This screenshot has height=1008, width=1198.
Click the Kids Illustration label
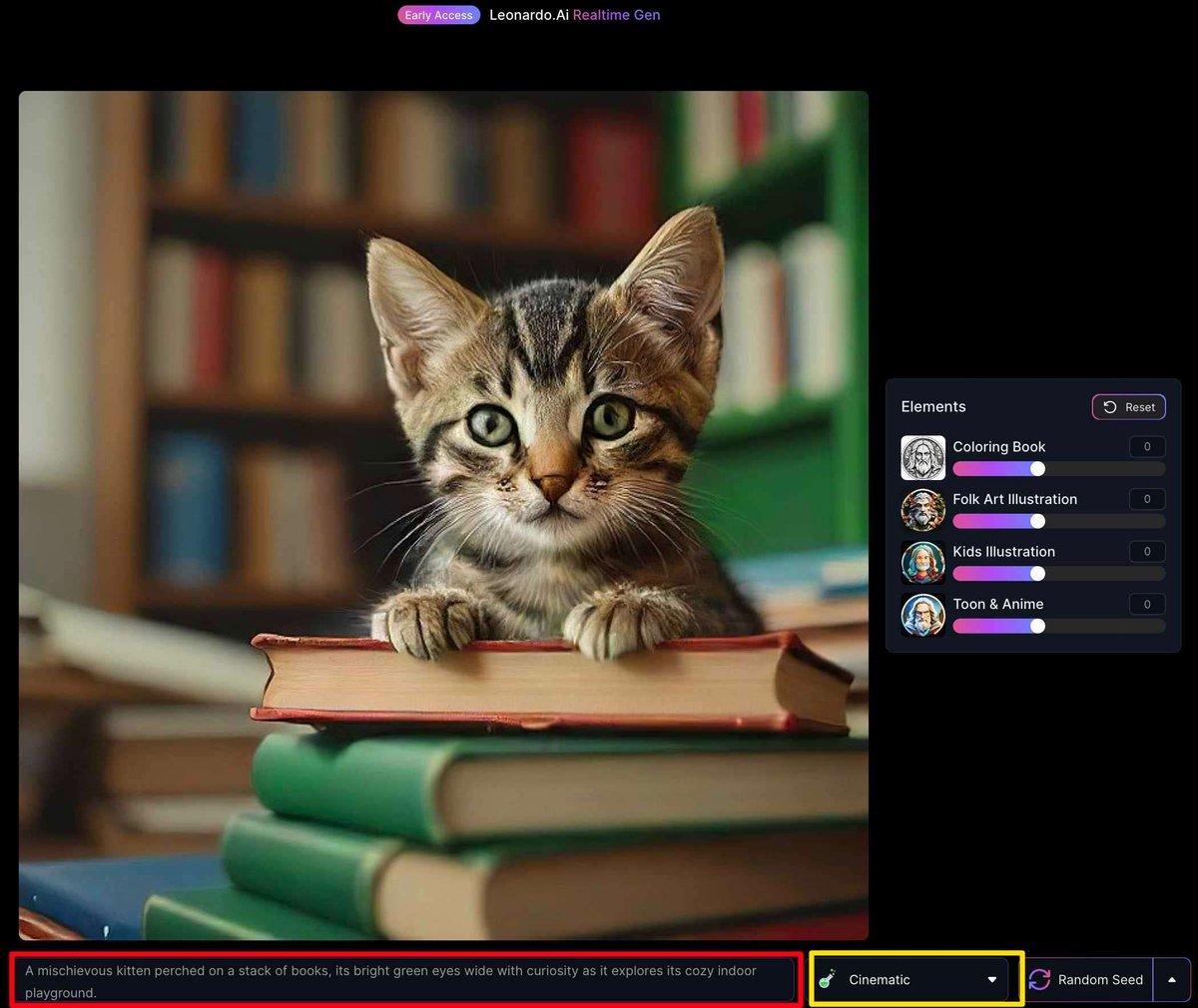click(1003, 551)
